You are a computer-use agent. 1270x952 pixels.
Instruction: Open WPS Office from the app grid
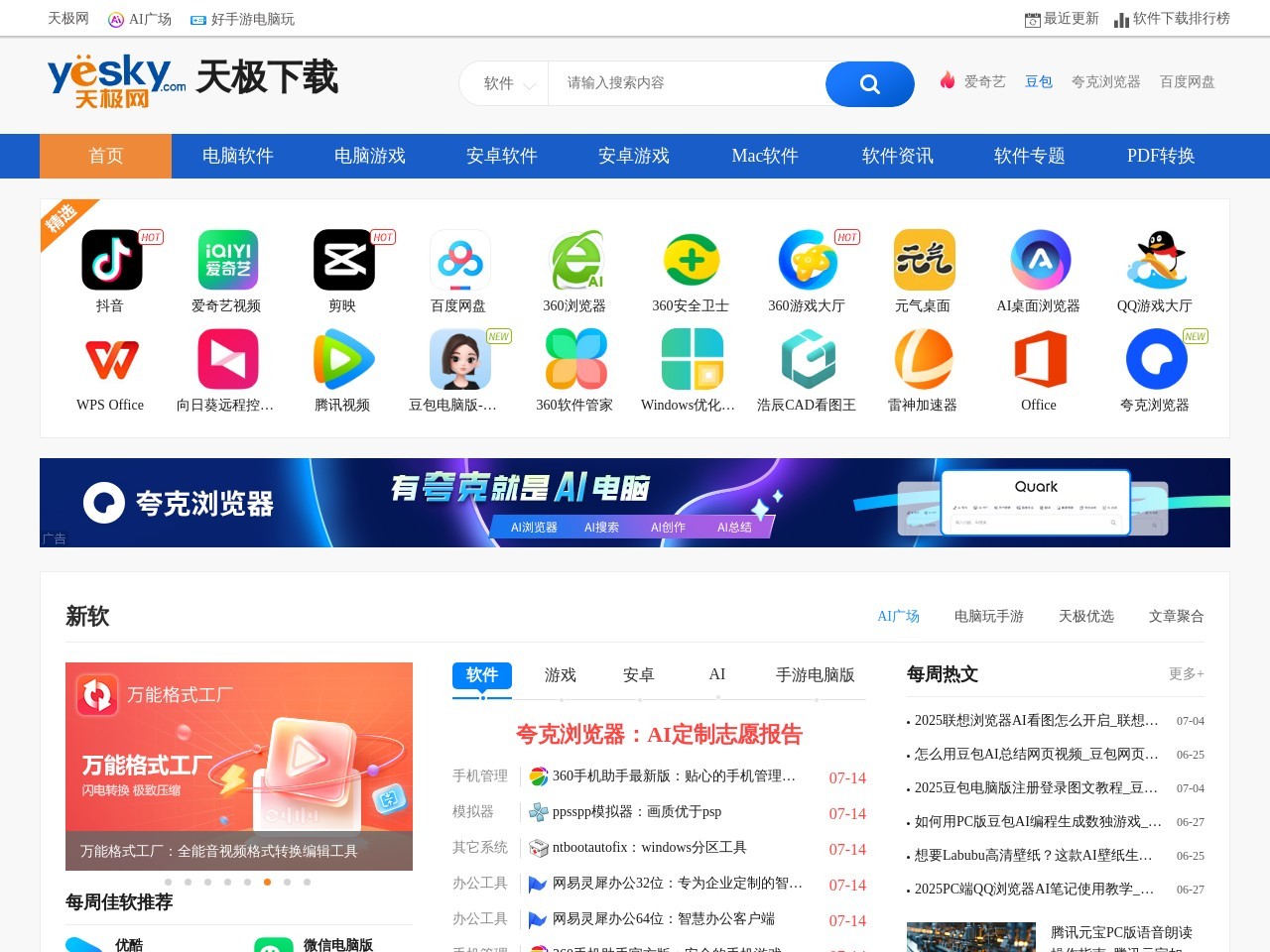[x=110, y=359]
